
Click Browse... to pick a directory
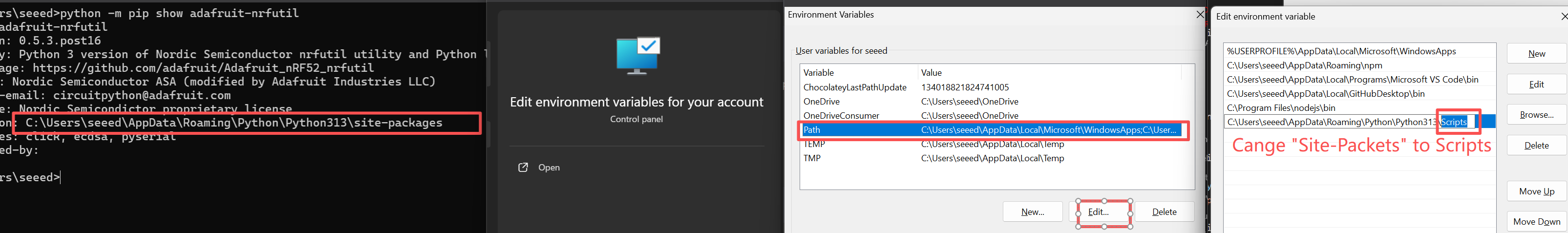coord(1536,114)
